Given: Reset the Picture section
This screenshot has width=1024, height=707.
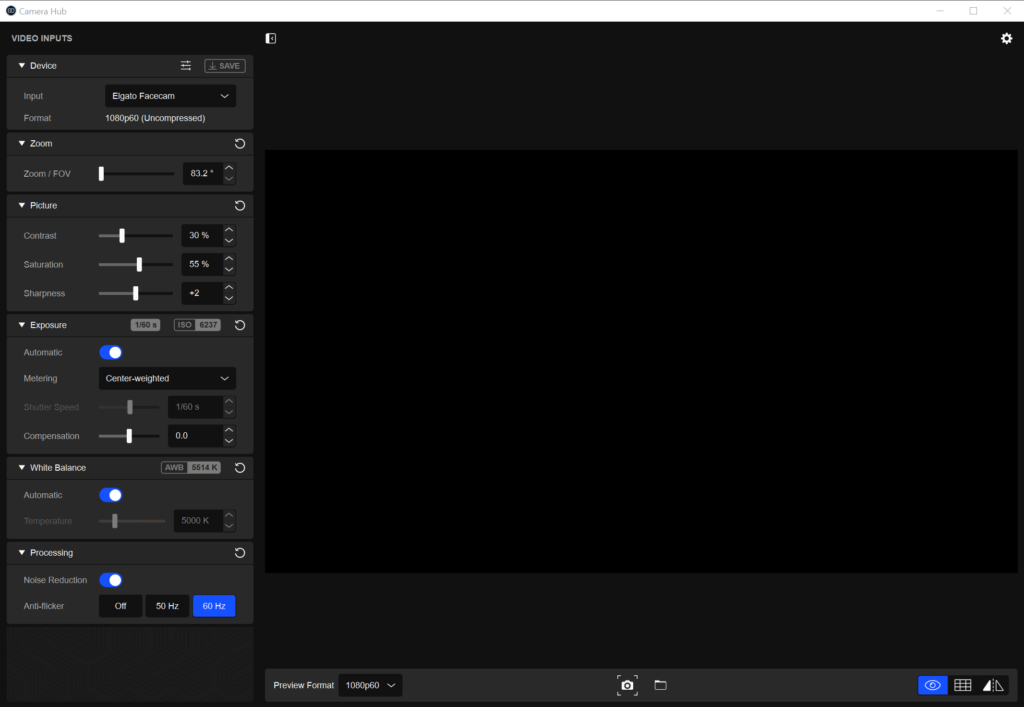Looking at the screenshot, I should [x=240, y=206].
